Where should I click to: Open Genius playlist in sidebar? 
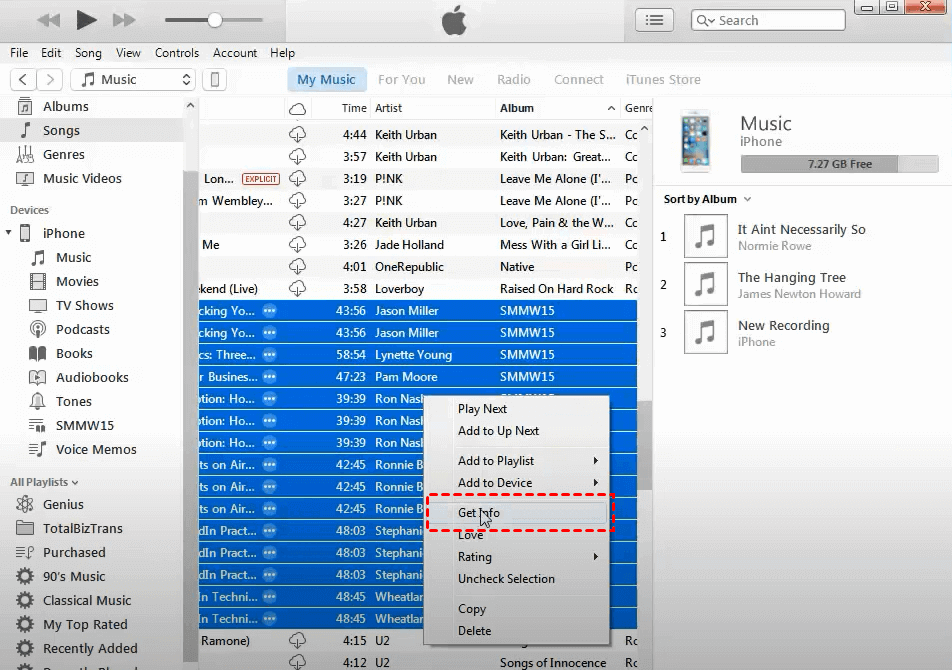point(63,505)
